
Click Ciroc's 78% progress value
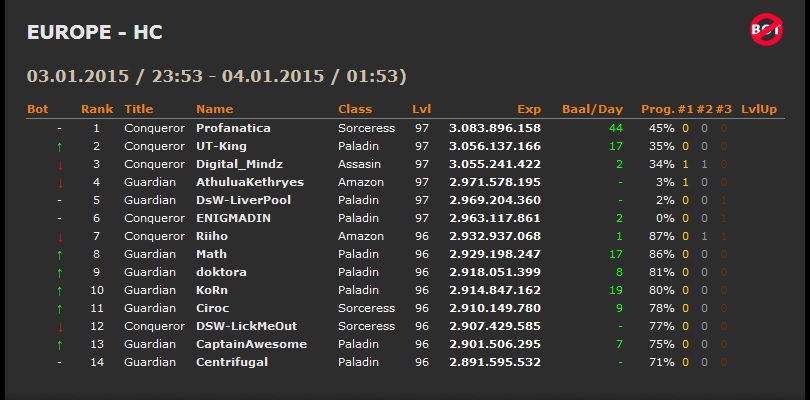[x=662, y=308]
